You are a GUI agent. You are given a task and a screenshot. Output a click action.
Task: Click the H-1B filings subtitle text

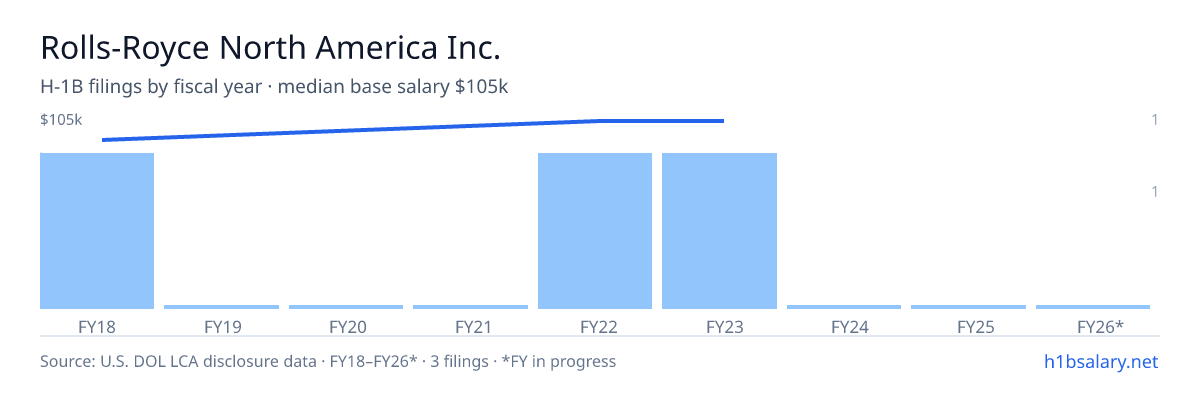[x=274, y=87]
